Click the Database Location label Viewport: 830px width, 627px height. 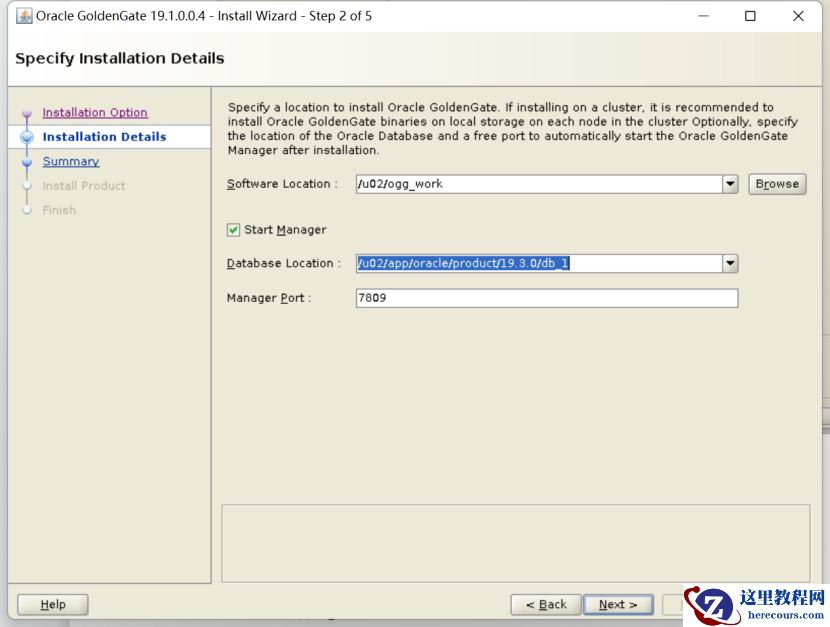284,263
